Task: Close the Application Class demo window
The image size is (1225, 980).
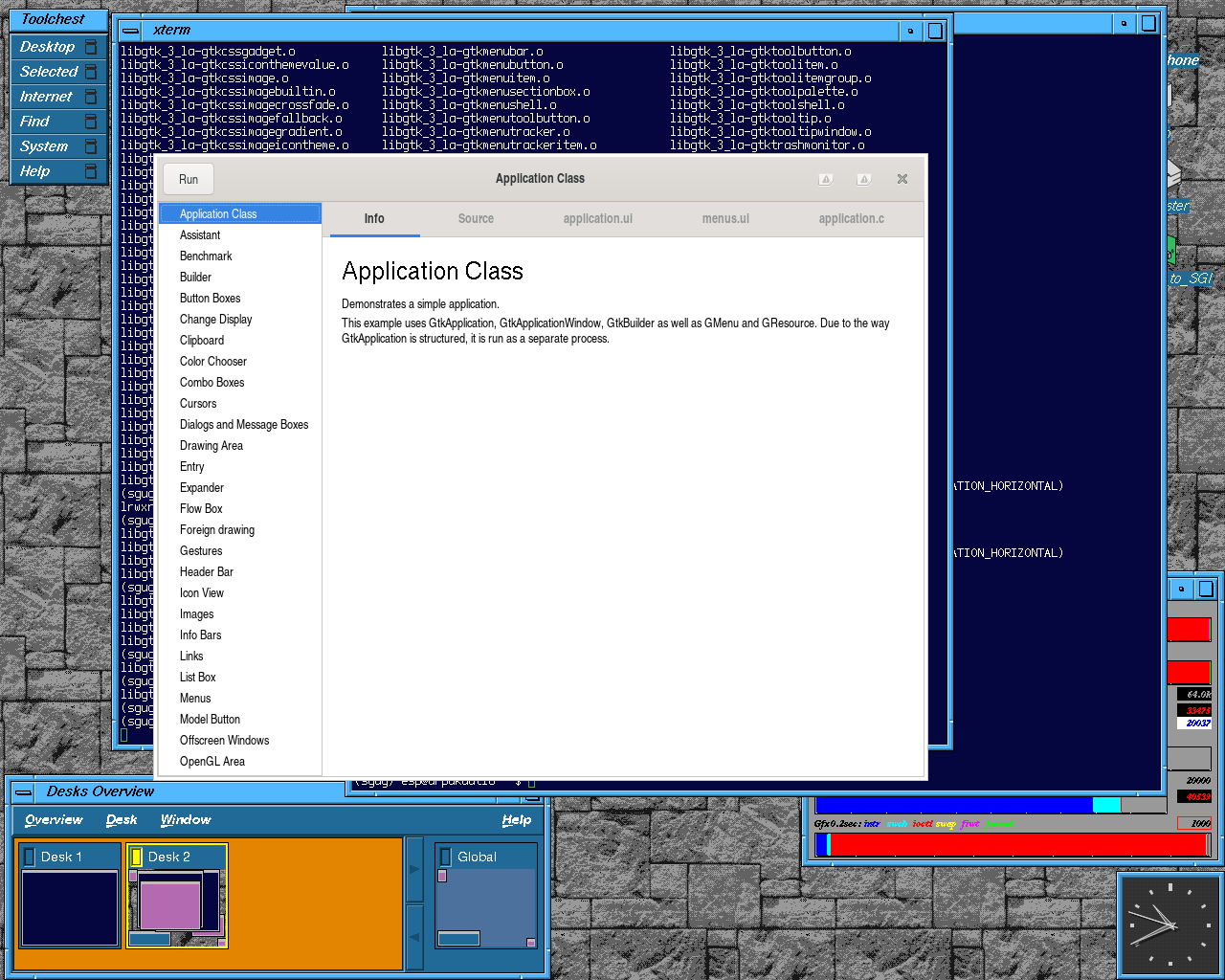Action: point(902,179)
